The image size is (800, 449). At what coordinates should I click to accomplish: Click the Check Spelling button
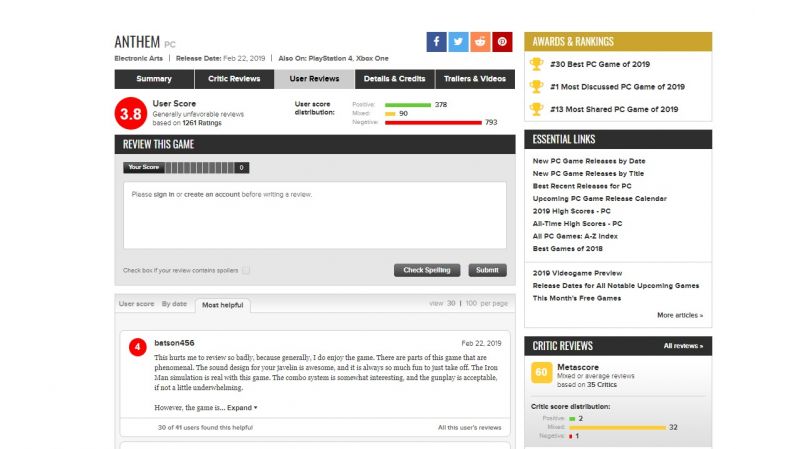(x=427, y=270)
